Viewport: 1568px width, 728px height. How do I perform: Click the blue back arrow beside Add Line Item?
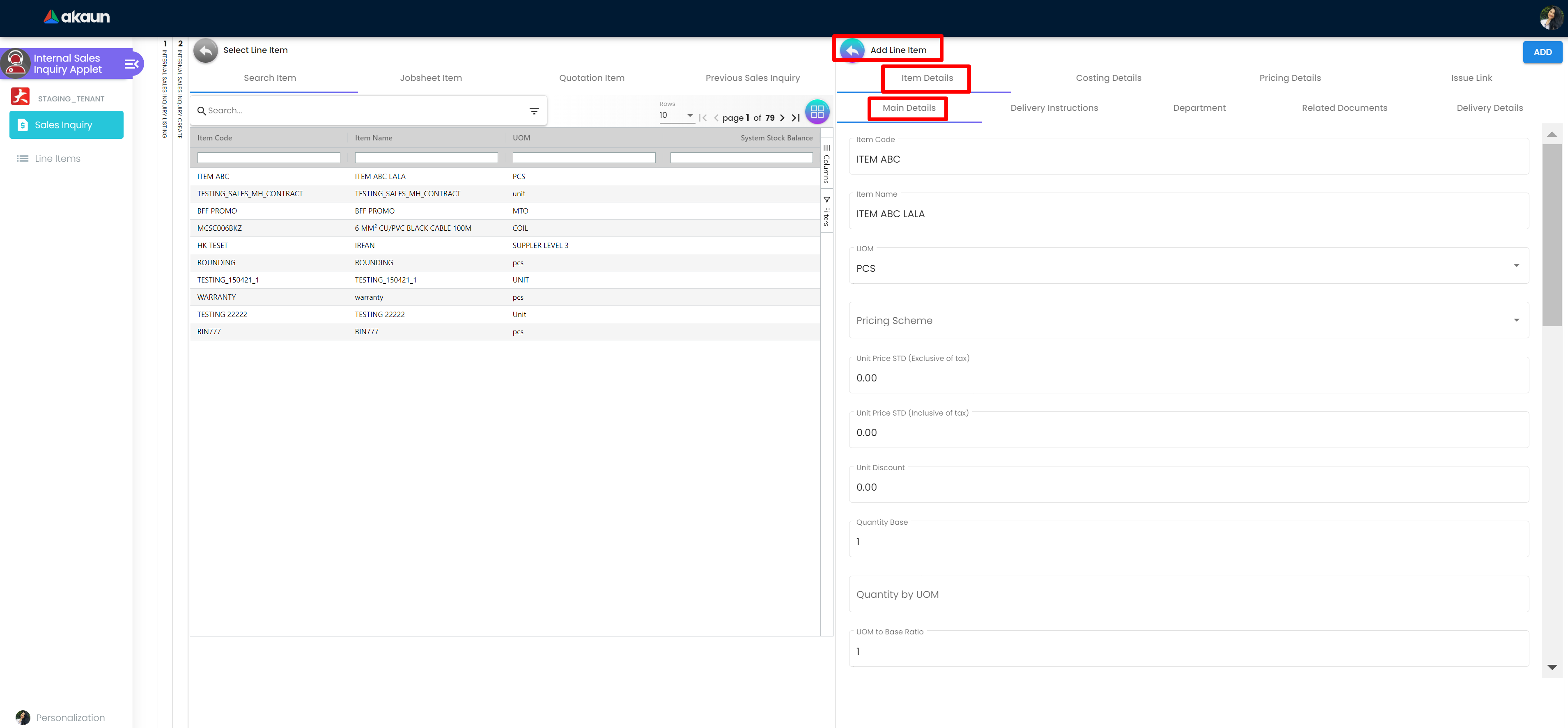click(852, 51)
